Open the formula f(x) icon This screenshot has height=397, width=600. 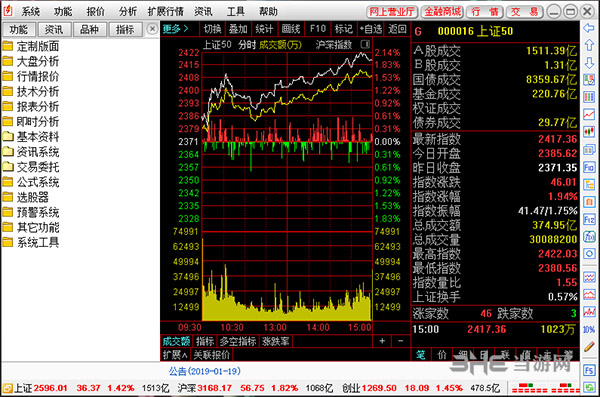[x=589, y=237]
